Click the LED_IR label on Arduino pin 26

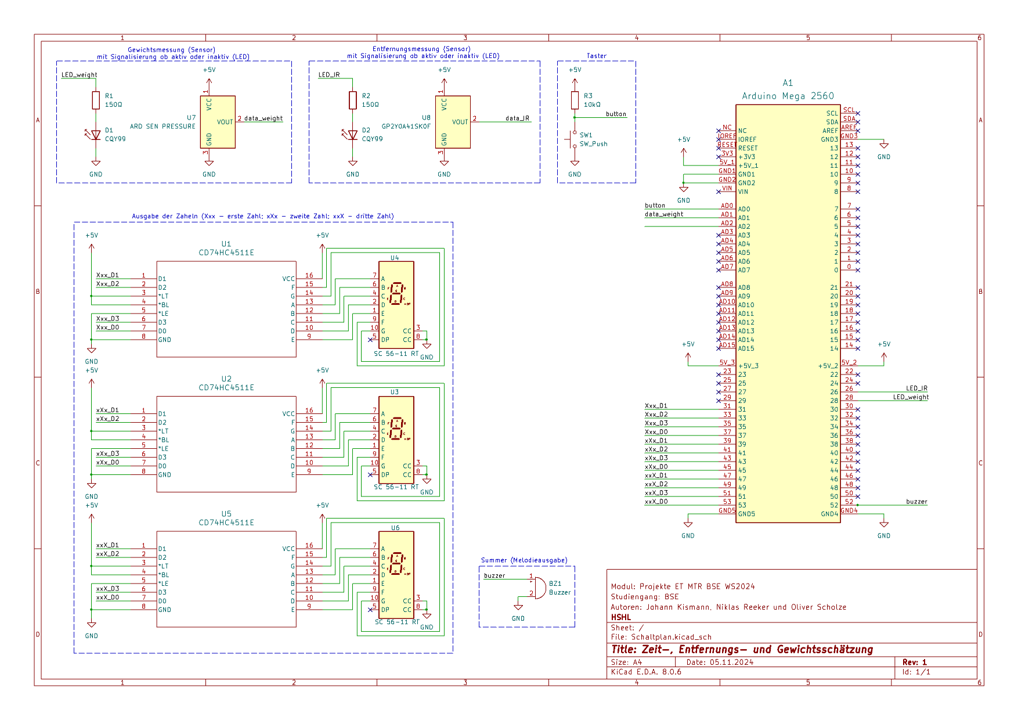point(916,387)
